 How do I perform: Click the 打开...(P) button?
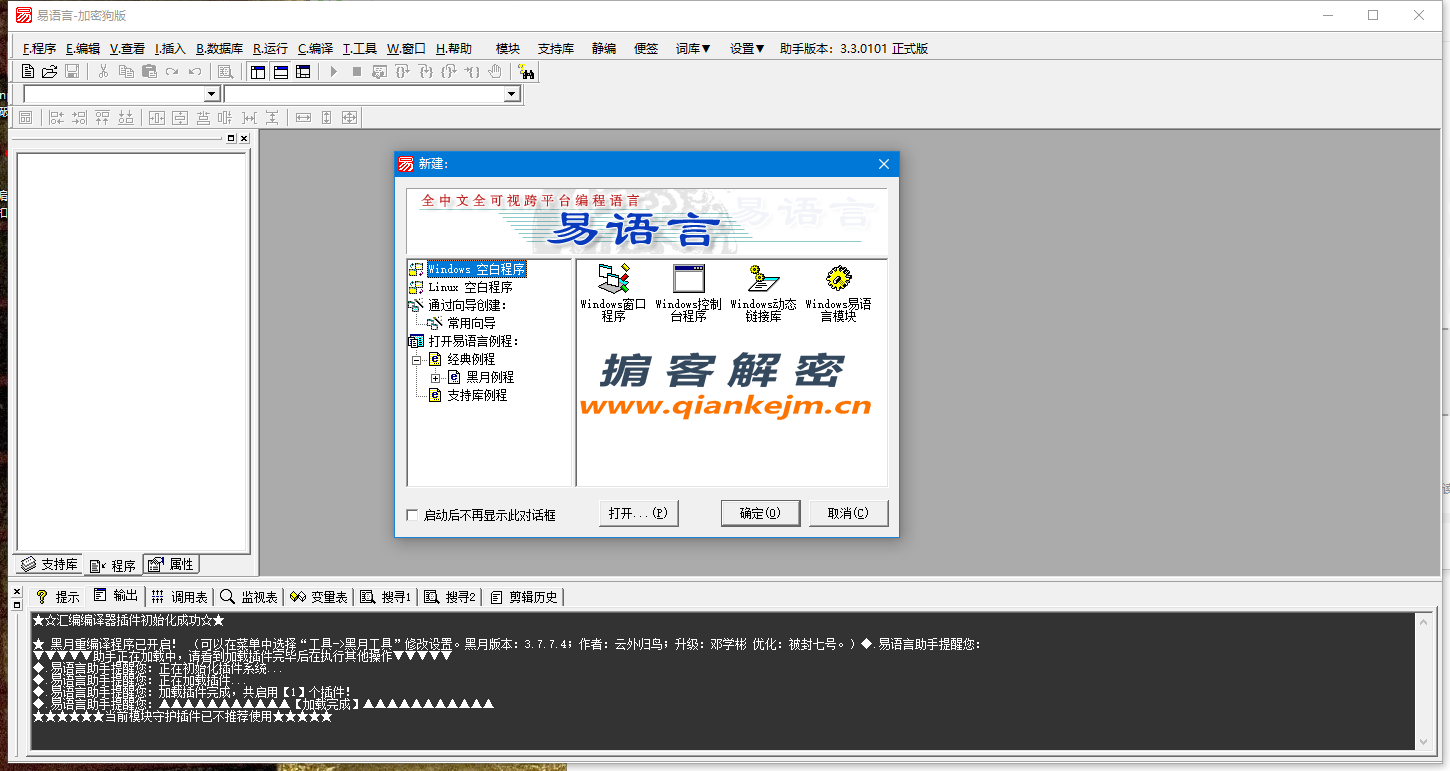pyautogui.click(x=638, y=513)
